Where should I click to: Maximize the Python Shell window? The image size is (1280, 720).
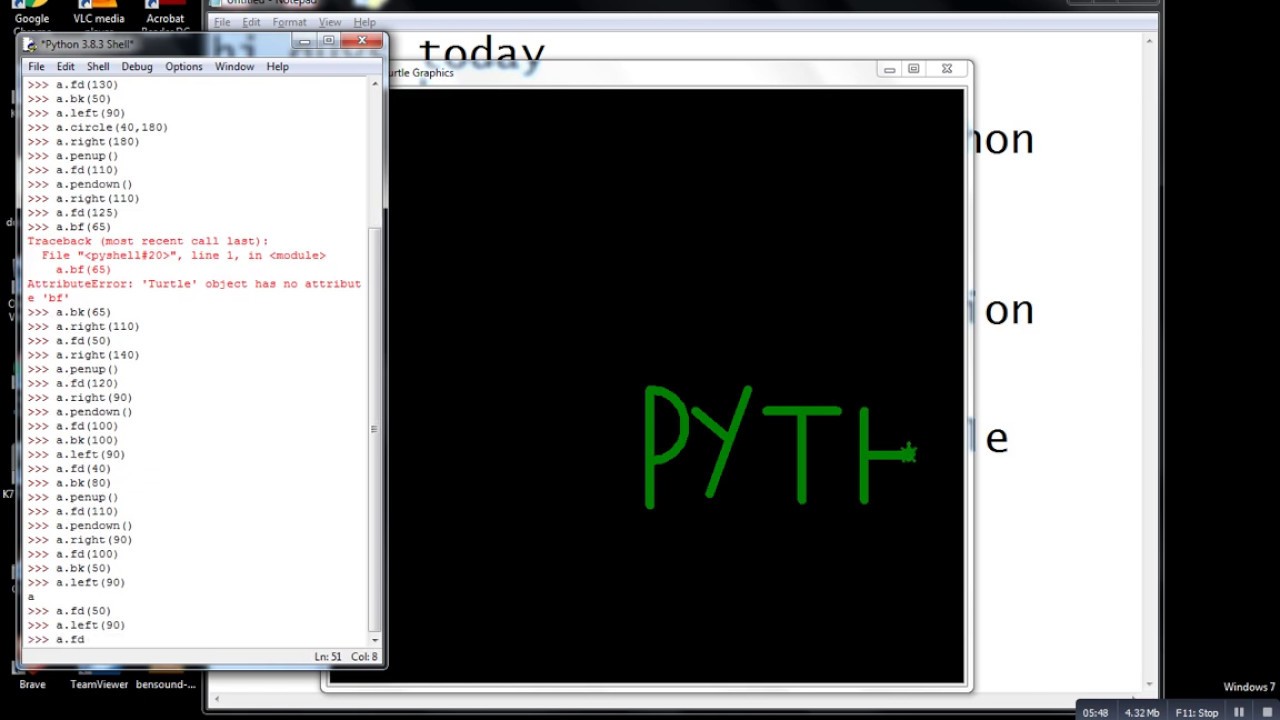pyautogui.click(x=328, y=41)
